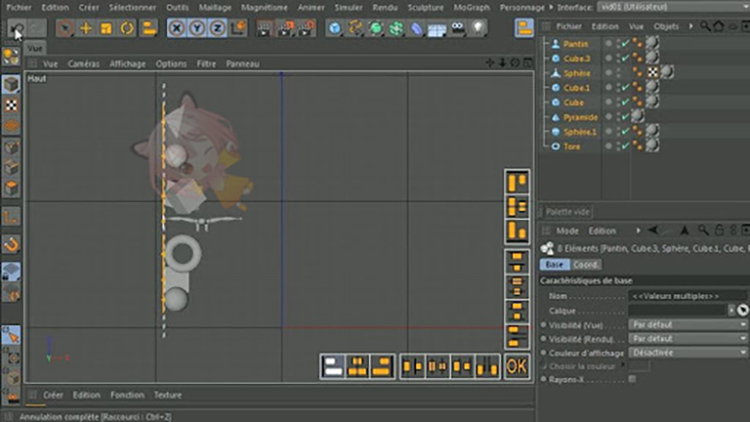Click the Undo arrow icon
Image resolution: width=750 pixels, height=422 pixels.
(x=17, y=28)
